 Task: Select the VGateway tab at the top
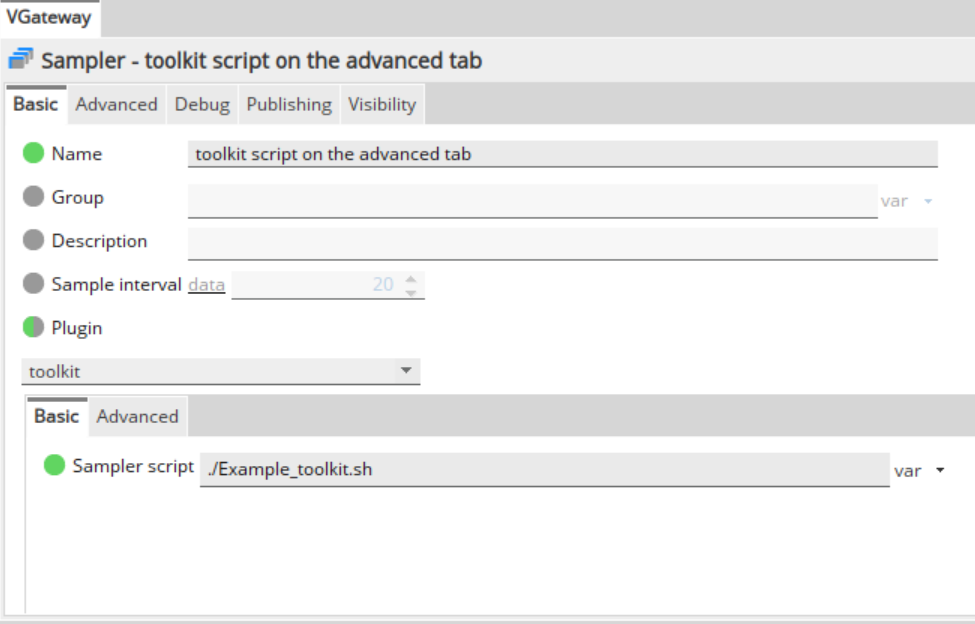point(49,17)
